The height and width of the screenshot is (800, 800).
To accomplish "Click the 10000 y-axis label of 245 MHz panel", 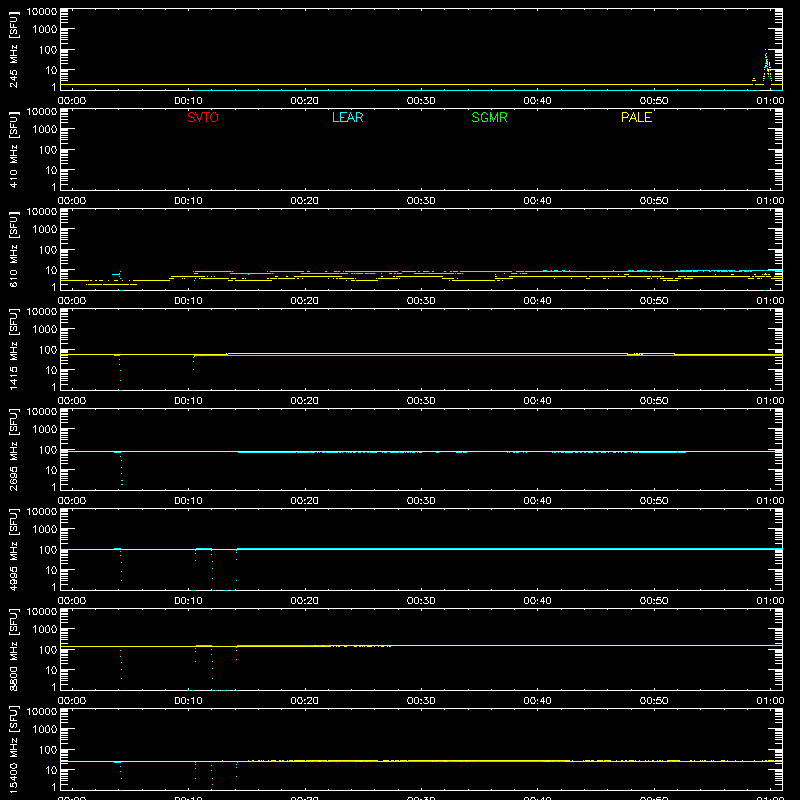I will coord(42,12).
